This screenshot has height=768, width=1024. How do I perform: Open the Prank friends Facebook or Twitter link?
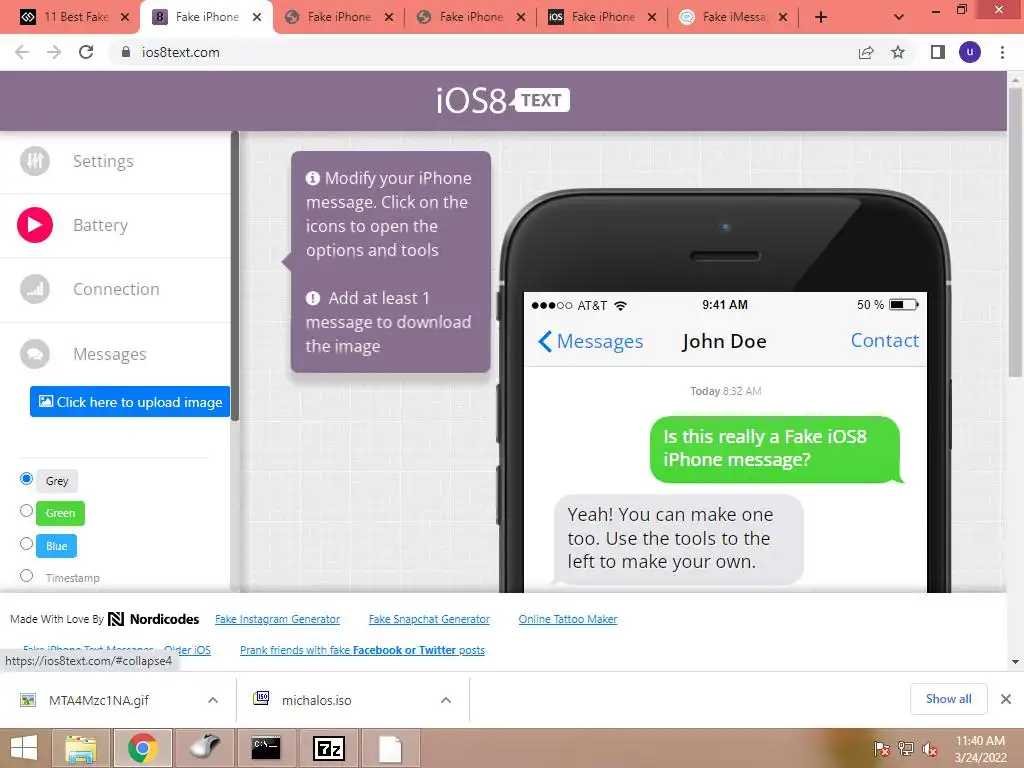(x=362, y=650)
